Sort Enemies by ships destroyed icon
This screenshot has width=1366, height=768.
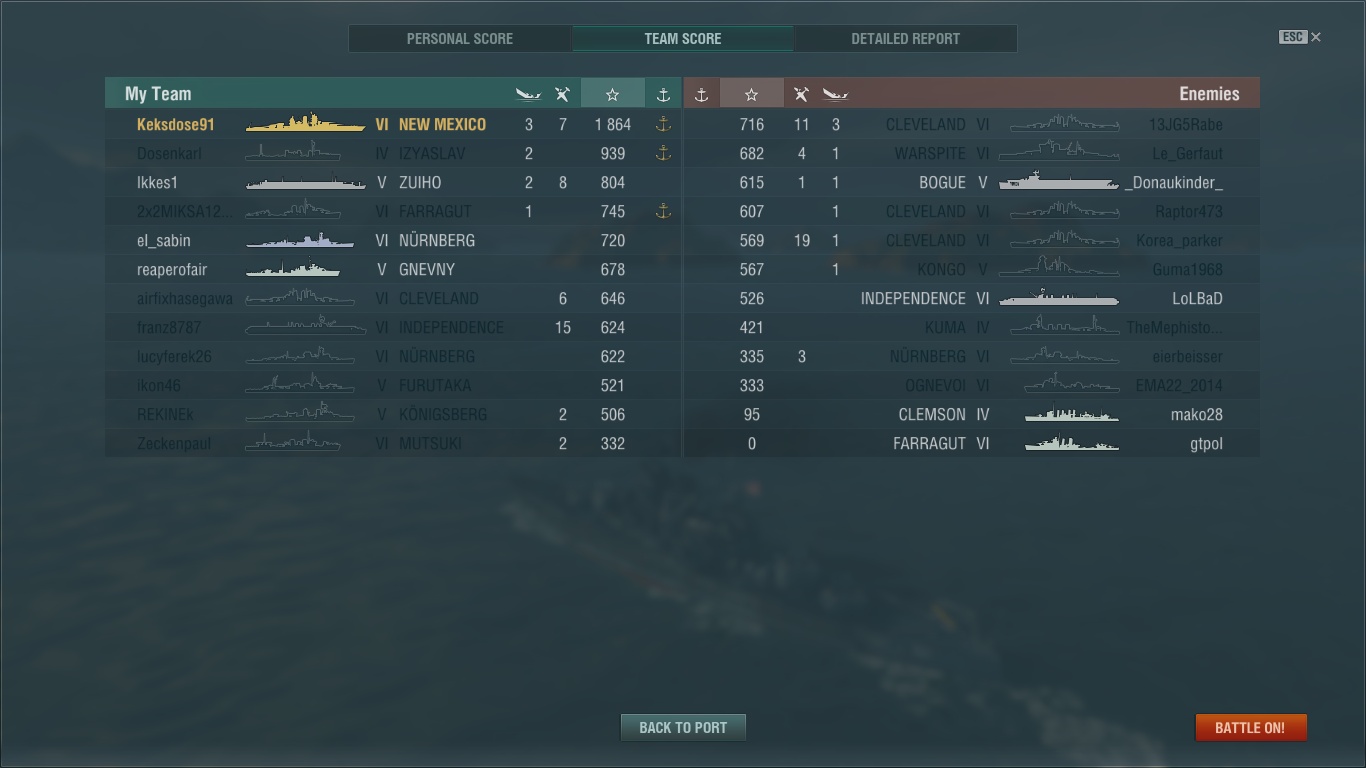(x=835, y=94)
